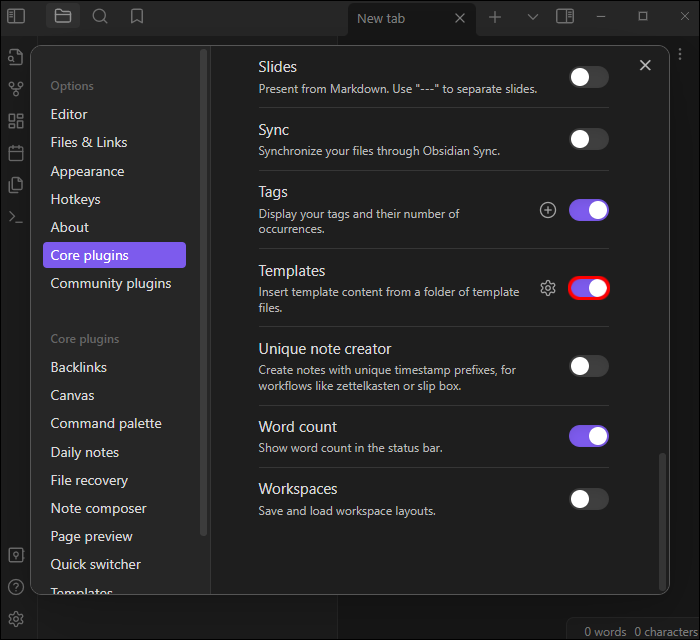Image resolution: width=700 pixels, height=640 pixels.
Task: Open command palette terminal ribbon icon
Action: pyautogui.click(x=15, y=217)
